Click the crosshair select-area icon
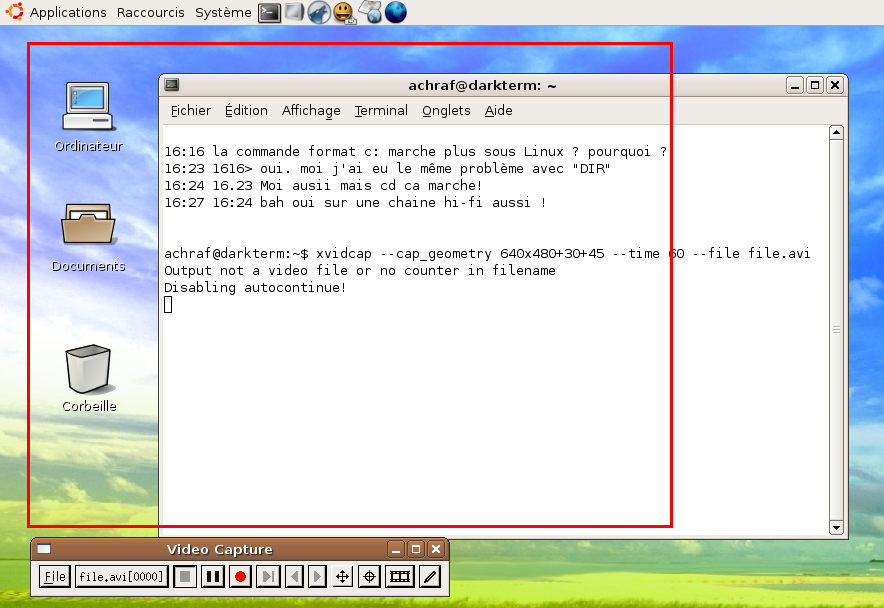The width and height of the screenshot is (884, 608). (x=369, y=576)
